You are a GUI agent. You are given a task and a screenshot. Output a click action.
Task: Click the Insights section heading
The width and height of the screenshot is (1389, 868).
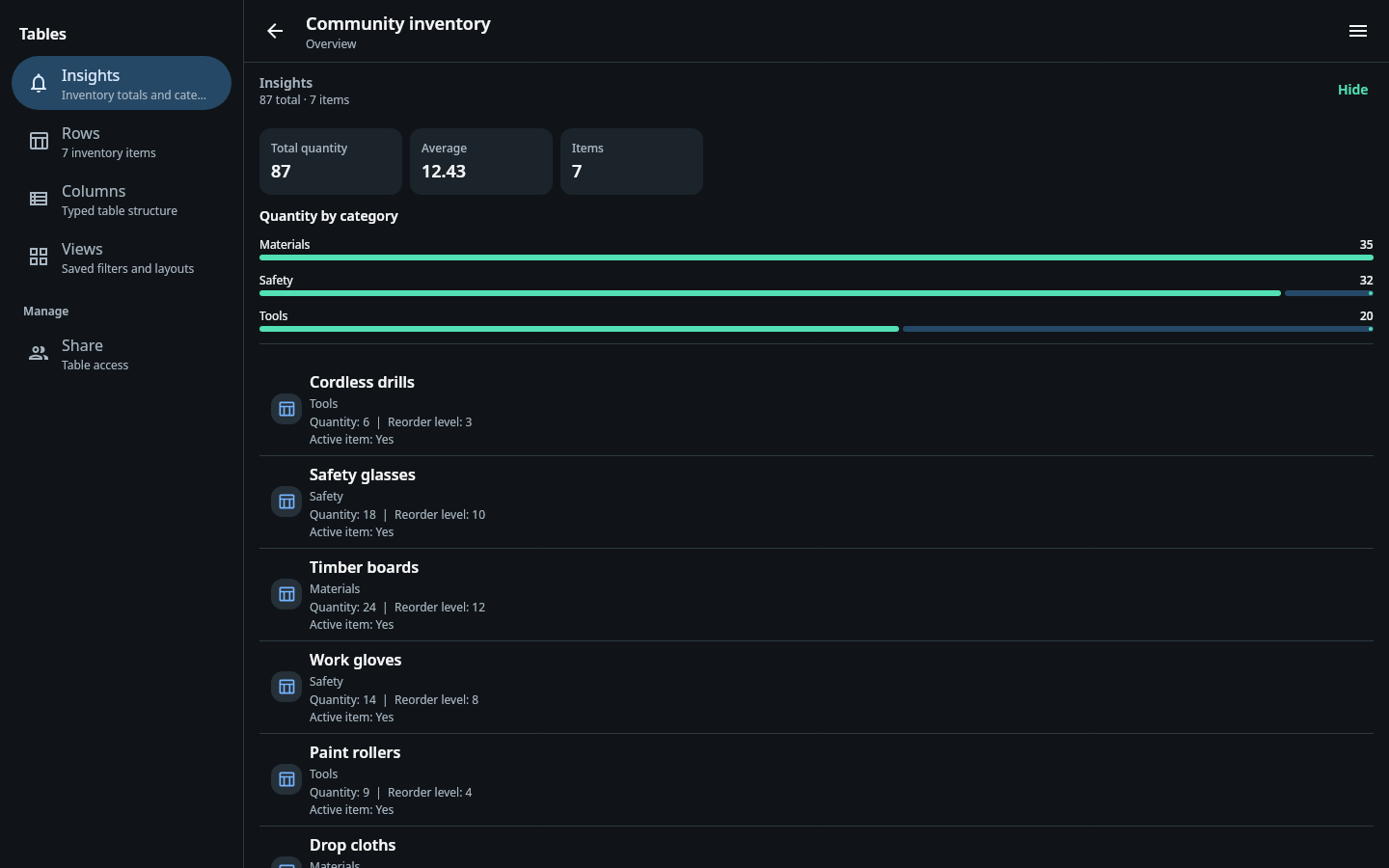pos(286,83)
